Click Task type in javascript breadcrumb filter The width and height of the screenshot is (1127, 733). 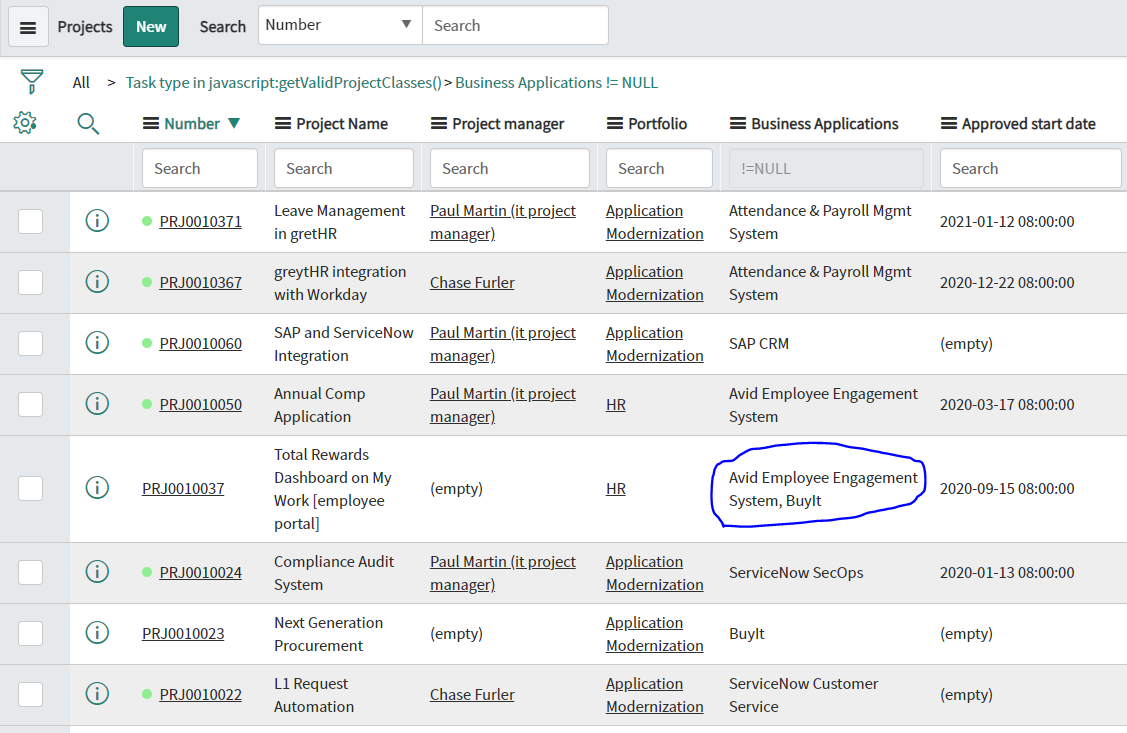(x=283, y=83)
